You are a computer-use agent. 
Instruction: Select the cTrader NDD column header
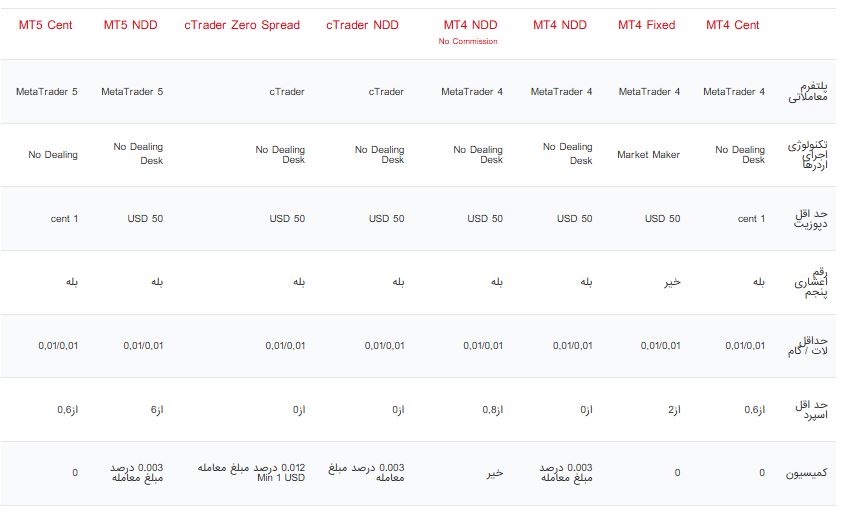[362, 25]
